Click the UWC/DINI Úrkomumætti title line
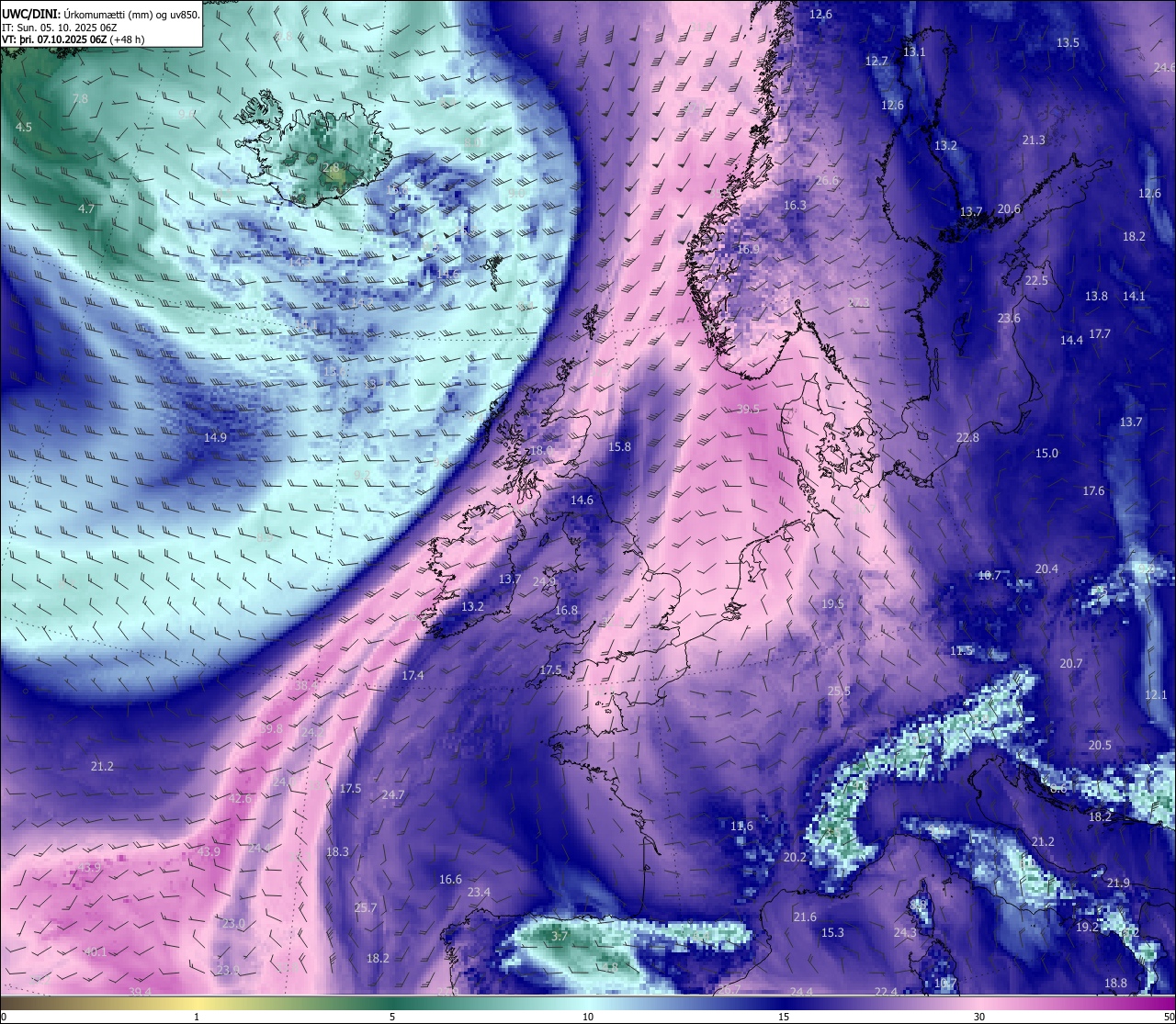This screenshot has height=1024, width=1176. 101,14
